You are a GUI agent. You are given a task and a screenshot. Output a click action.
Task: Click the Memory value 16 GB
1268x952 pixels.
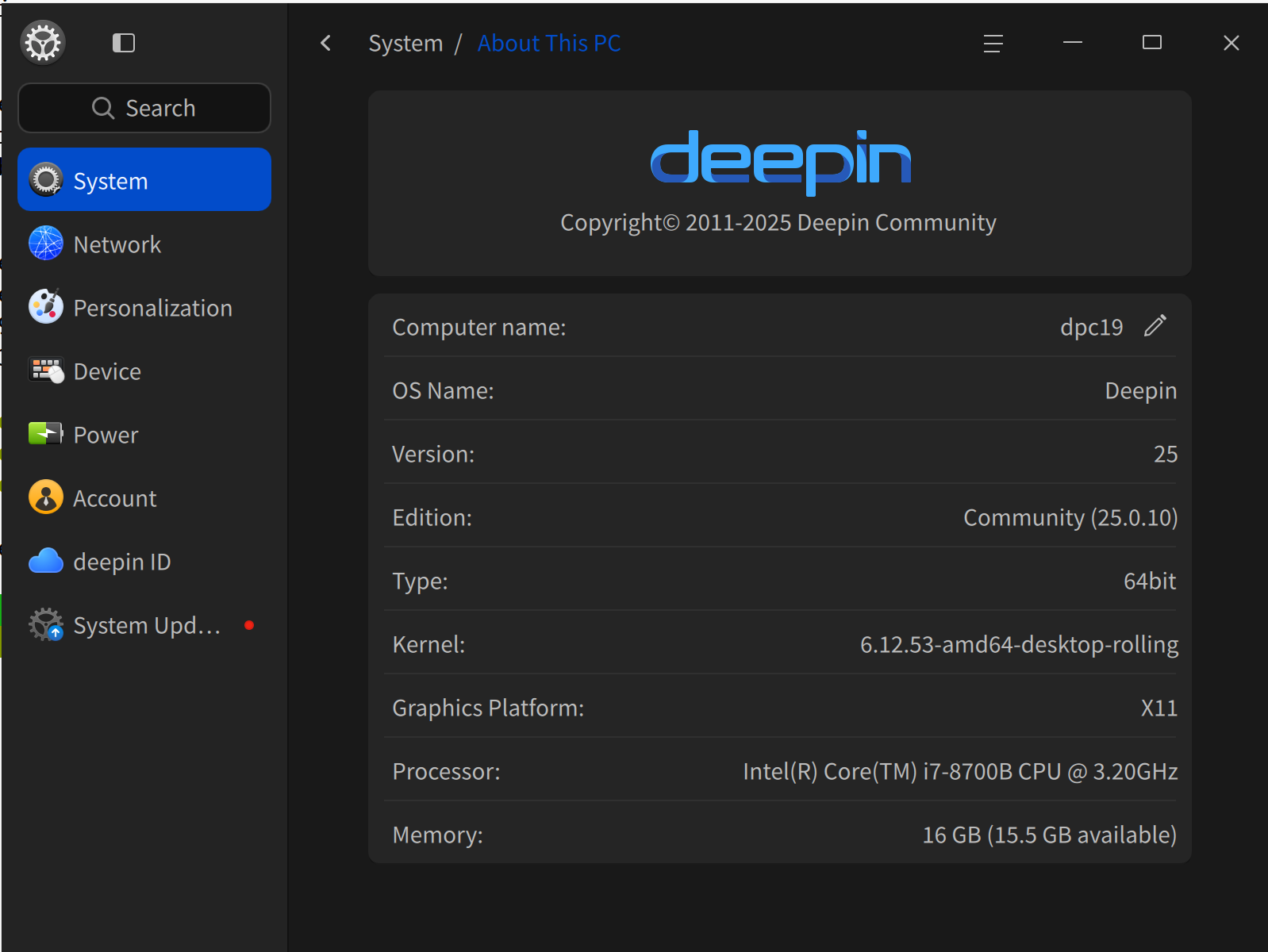[1049, 835]
